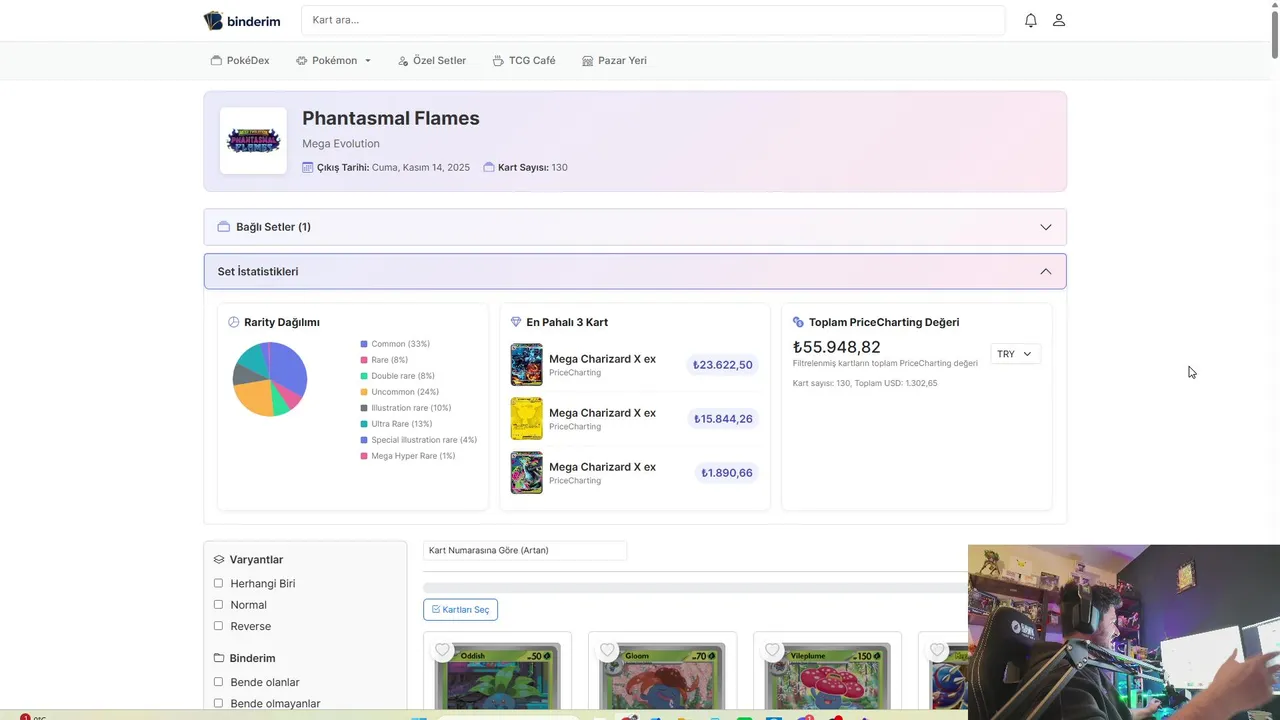This screenshot has width=1280, height=720.
Task: Click the ₺55.948,82 total value
Action: point(837,347)
